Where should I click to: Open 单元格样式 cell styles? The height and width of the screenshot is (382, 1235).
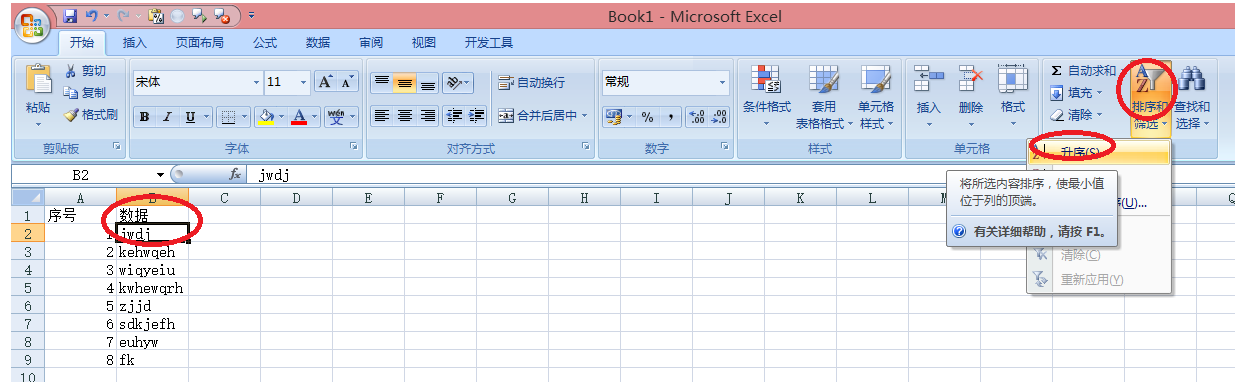876,97
